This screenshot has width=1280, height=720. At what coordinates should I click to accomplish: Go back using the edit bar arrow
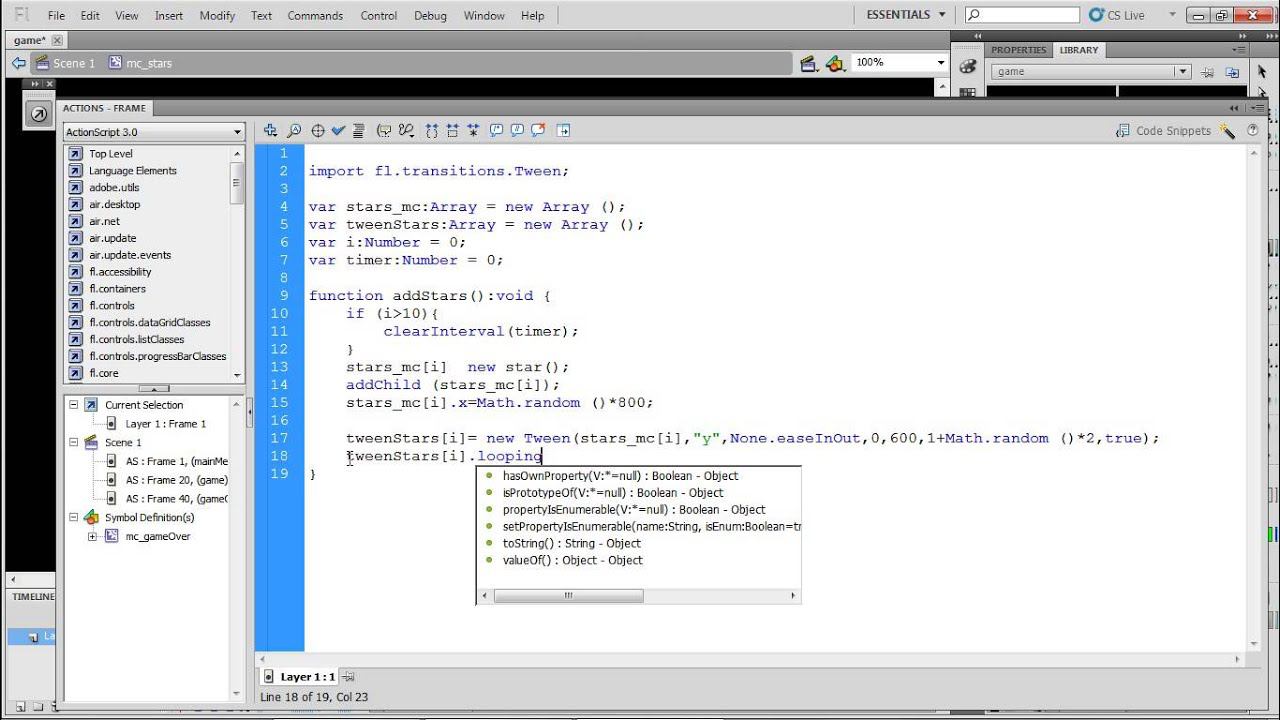click(18, 63)
